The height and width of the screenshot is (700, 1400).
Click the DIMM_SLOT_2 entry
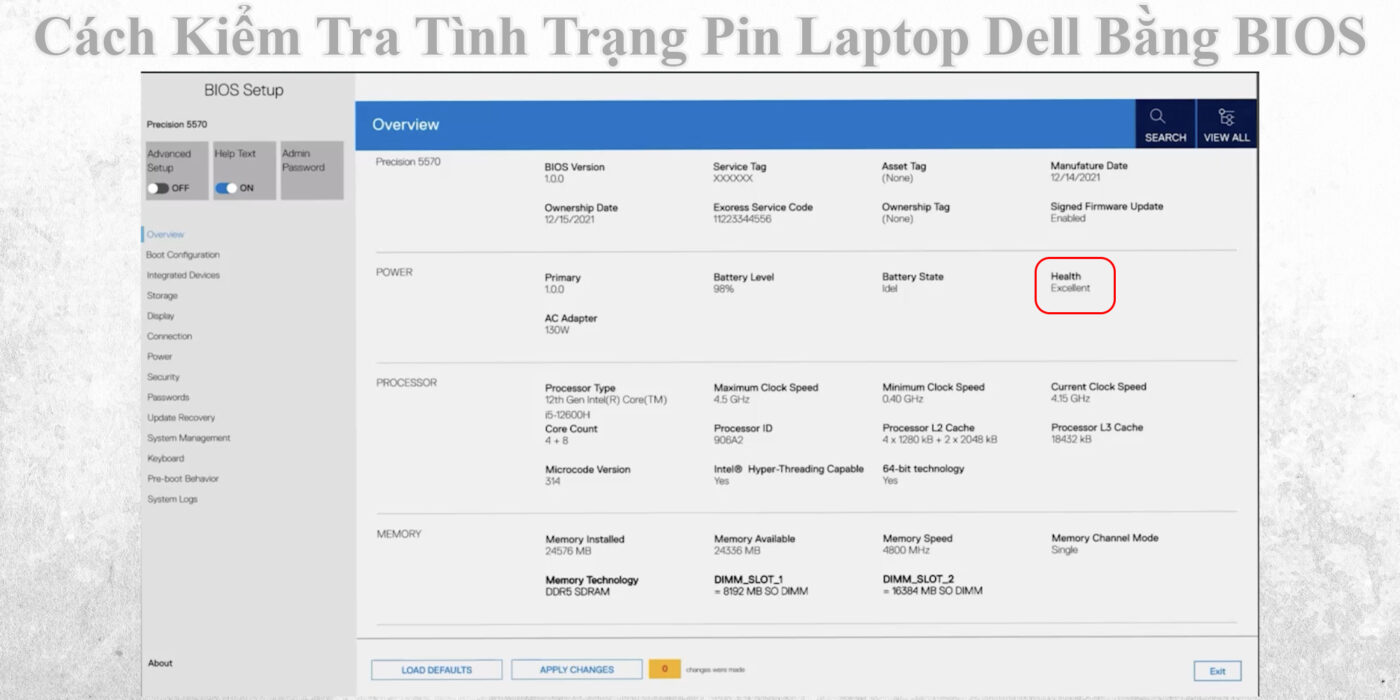click(933, 585)
